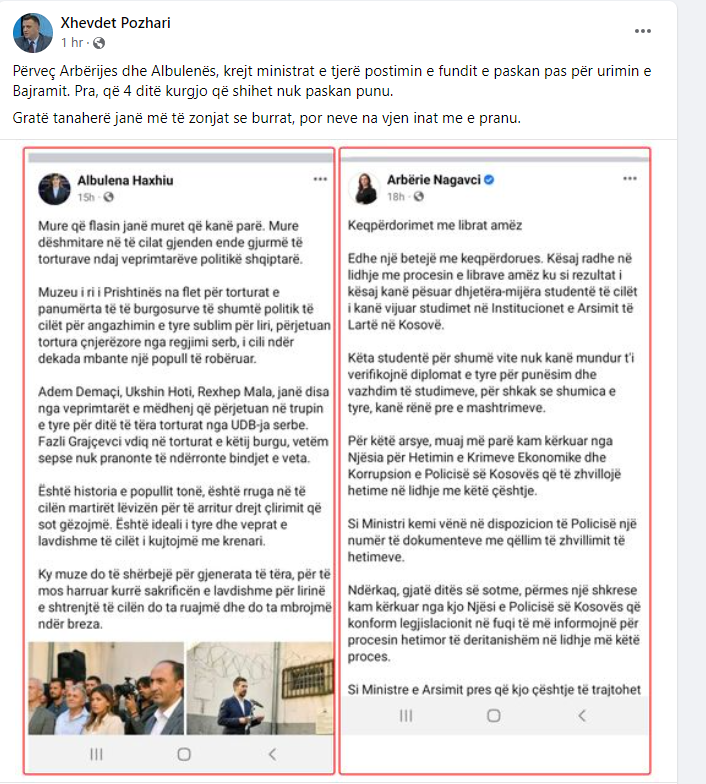This screenshot has height=784, width=706.
Task: Open the crowd photo thumbnail in Albulena's post
Action: (x=106, y=688)
